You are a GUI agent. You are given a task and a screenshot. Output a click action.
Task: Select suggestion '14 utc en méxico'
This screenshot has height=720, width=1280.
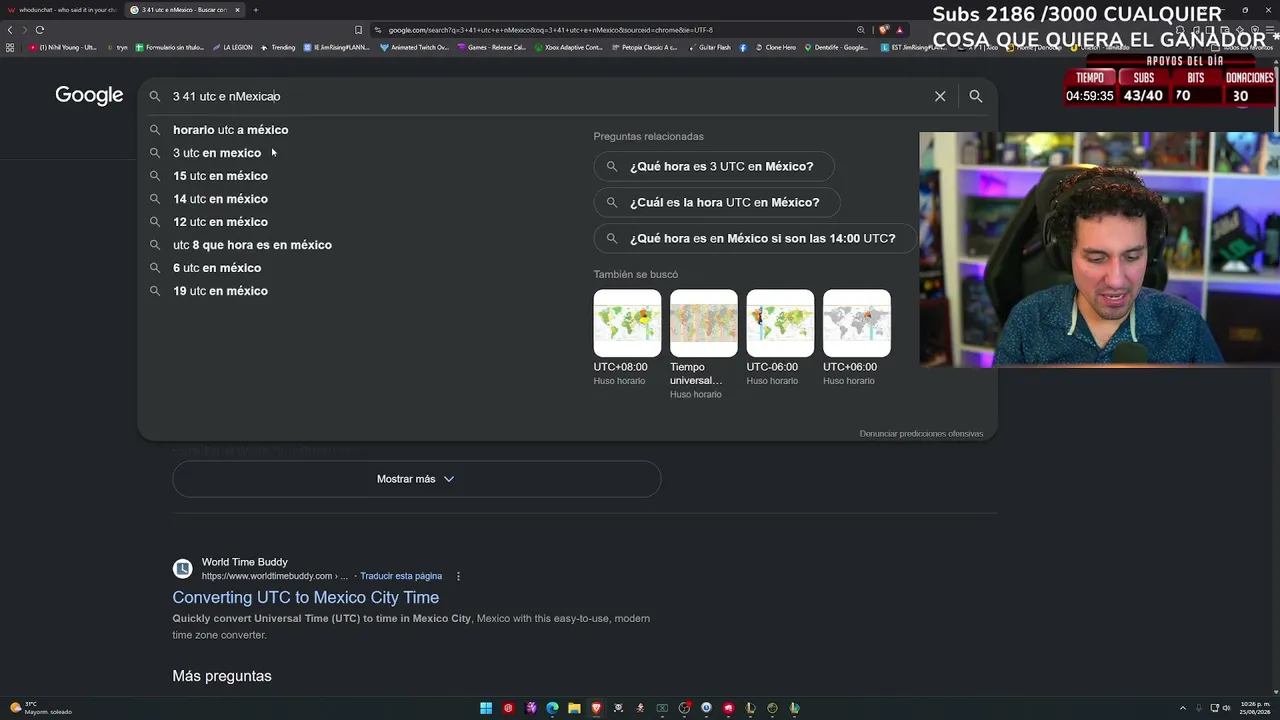[220, 199]
